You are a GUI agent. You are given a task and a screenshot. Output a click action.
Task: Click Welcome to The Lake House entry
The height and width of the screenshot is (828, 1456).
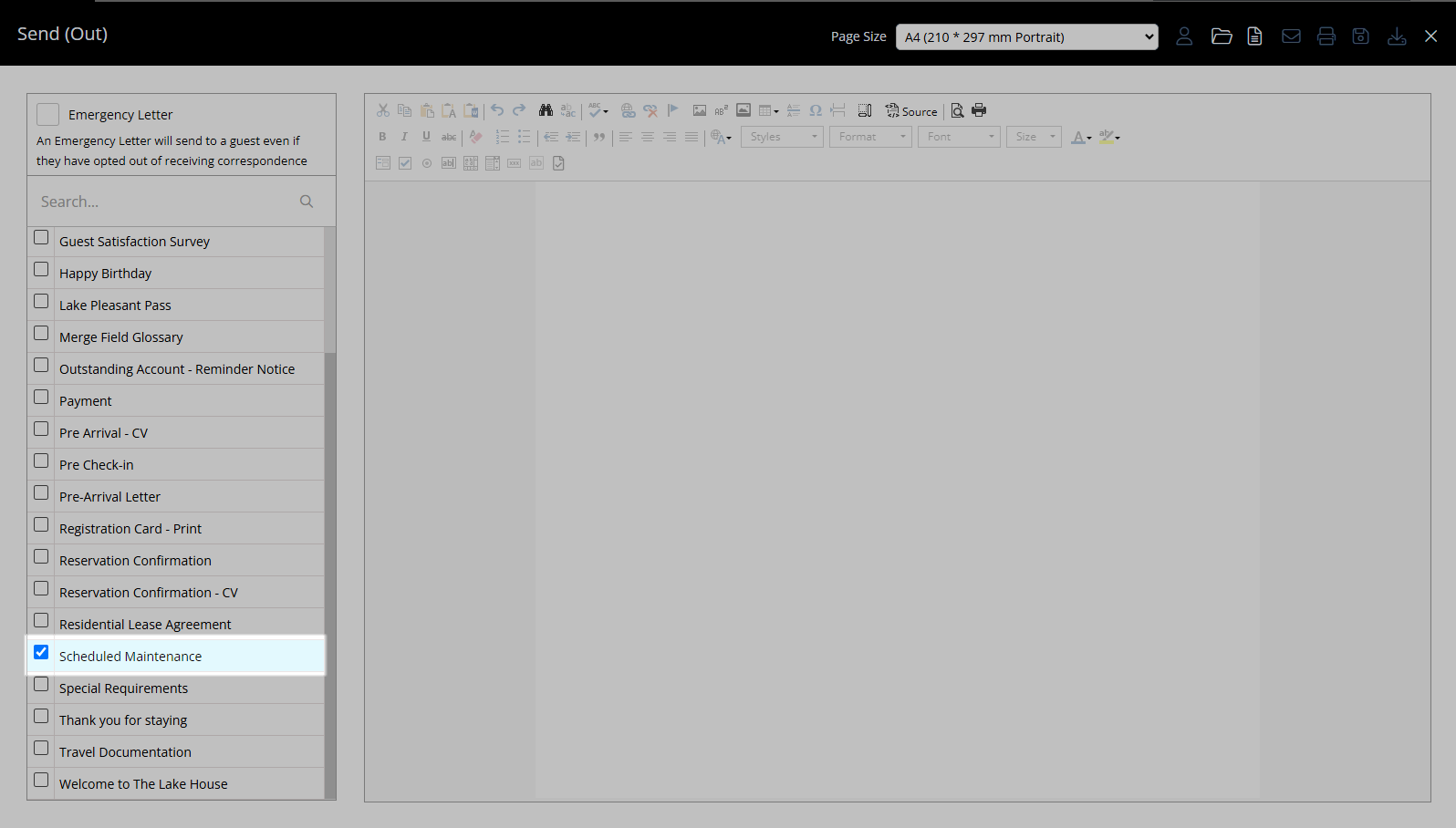143,784
